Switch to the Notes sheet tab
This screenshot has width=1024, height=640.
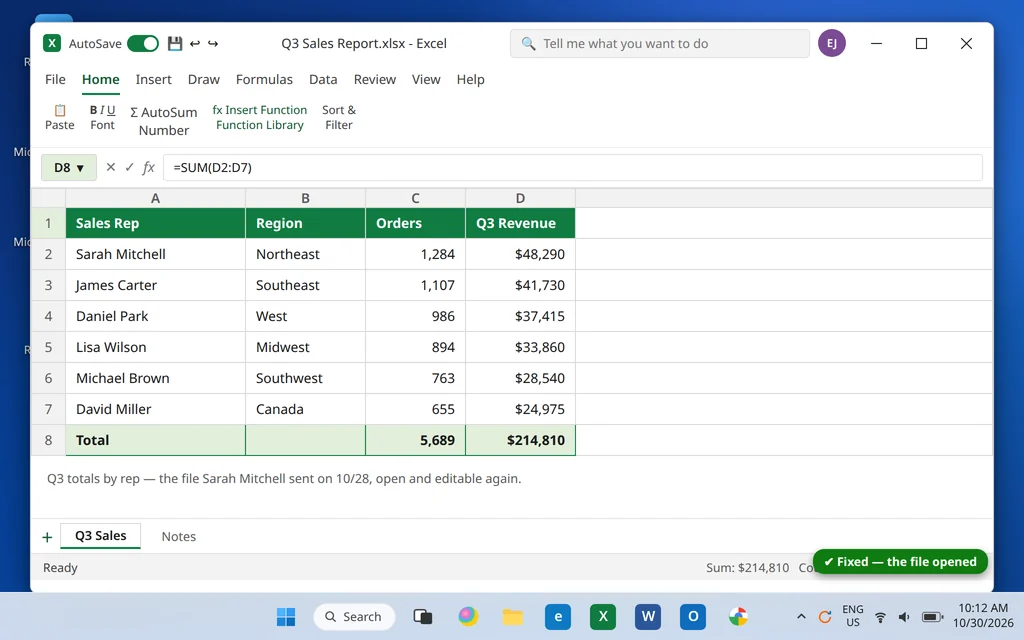point(178,536)
